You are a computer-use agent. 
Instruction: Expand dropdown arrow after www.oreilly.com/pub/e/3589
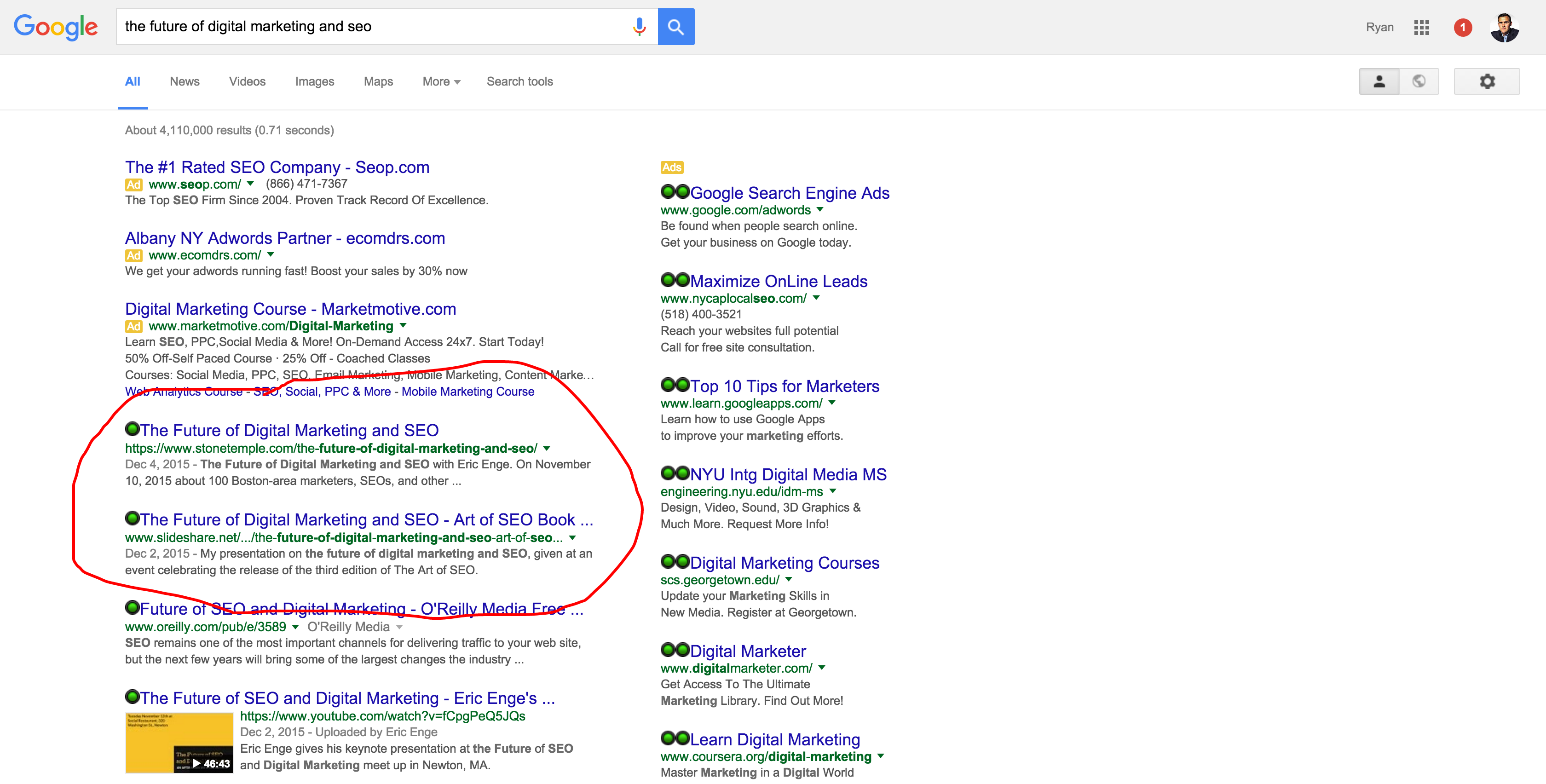coord(295,627)
